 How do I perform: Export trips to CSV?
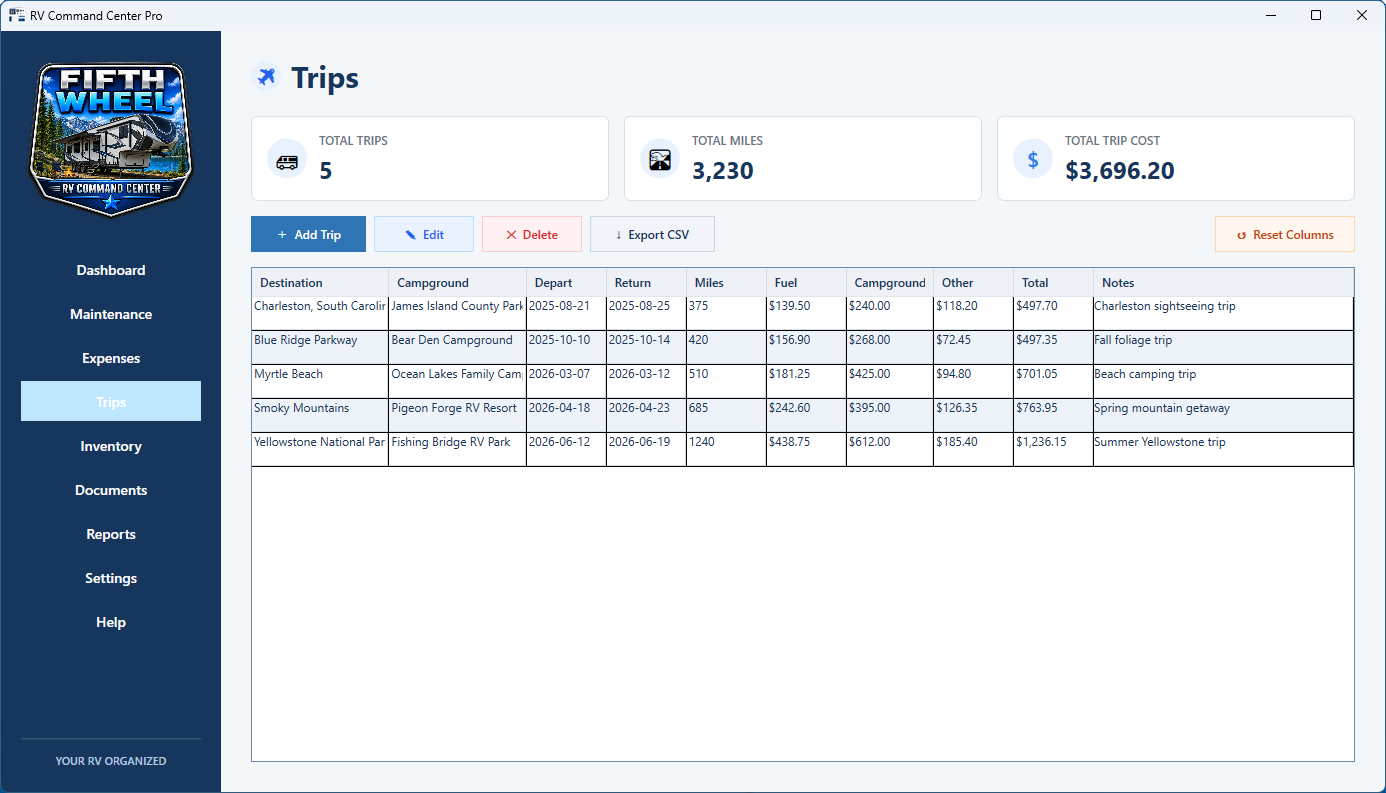(652, 234)
